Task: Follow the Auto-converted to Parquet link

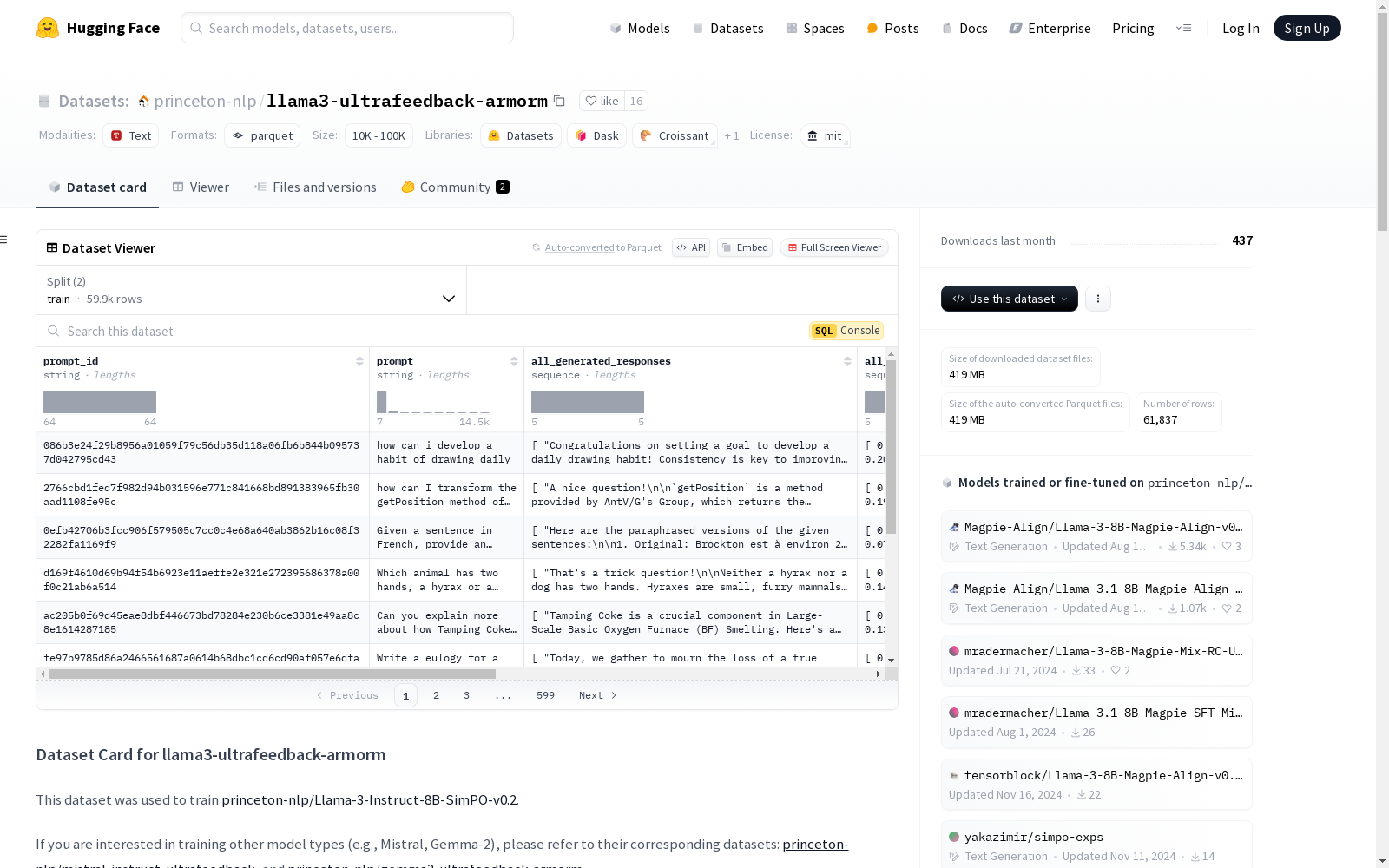Action: point(580,247)
